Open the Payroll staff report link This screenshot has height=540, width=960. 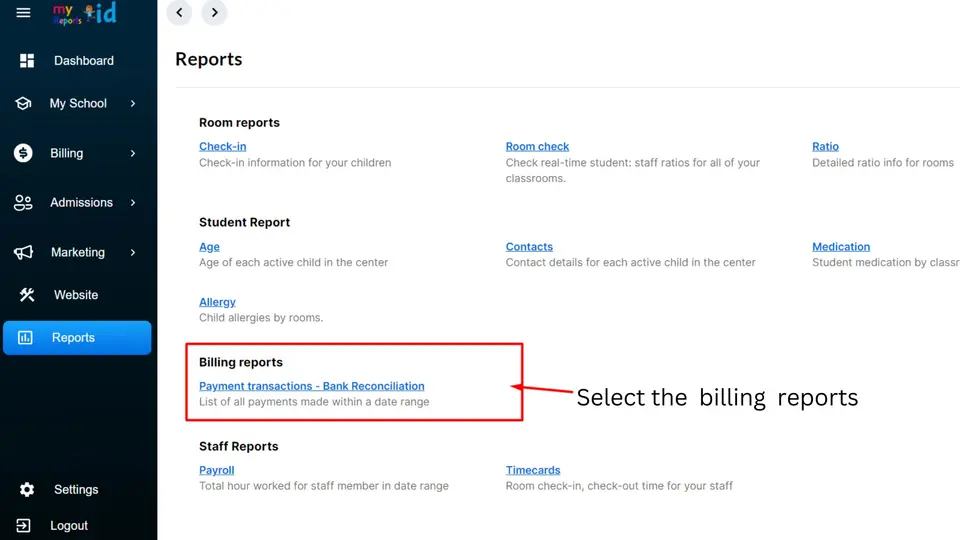[x=217, y=470]
